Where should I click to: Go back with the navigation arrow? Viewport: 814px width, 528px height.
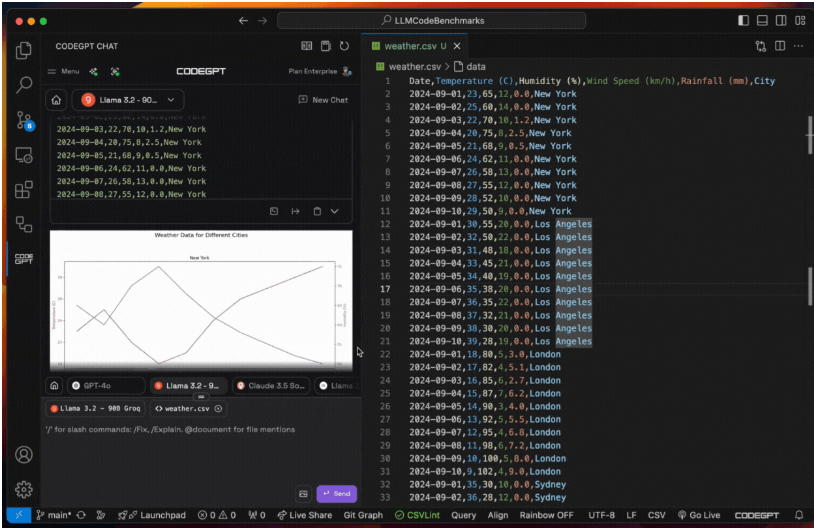[x=243, y=21]
